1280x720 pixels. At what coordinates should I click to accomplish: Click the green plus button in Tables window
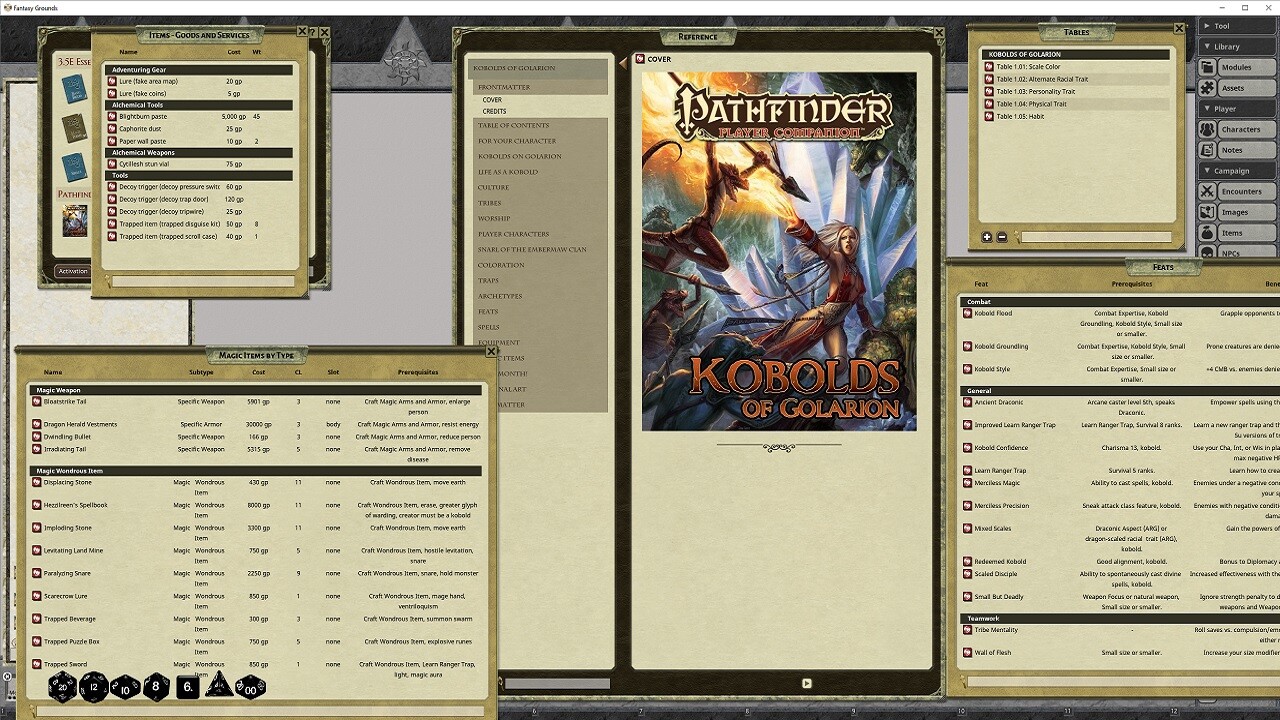(x=987, y=238)
